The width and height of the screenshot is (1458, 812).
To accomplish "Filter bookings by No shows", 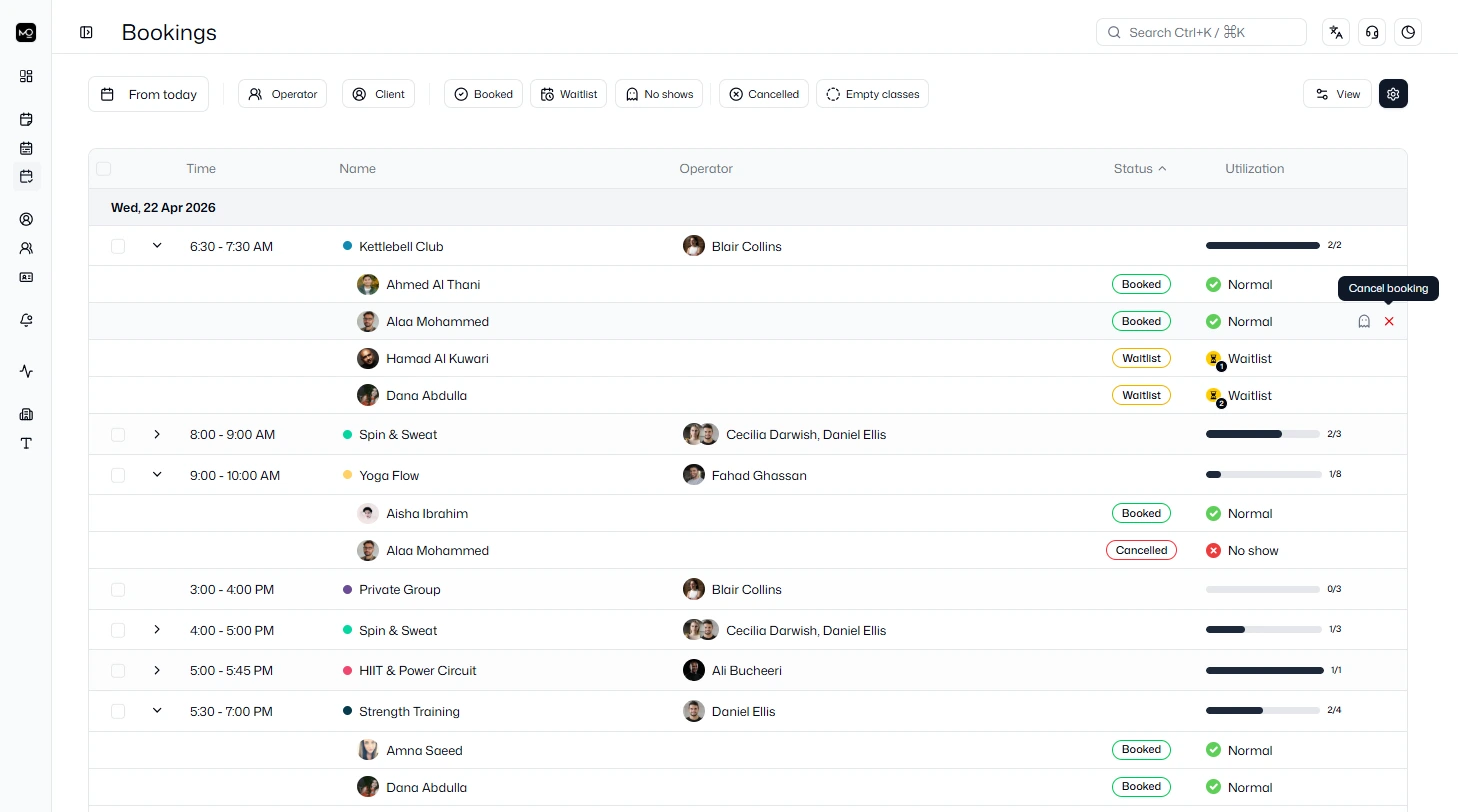I will pyautogui.click(x=659, y=94).
